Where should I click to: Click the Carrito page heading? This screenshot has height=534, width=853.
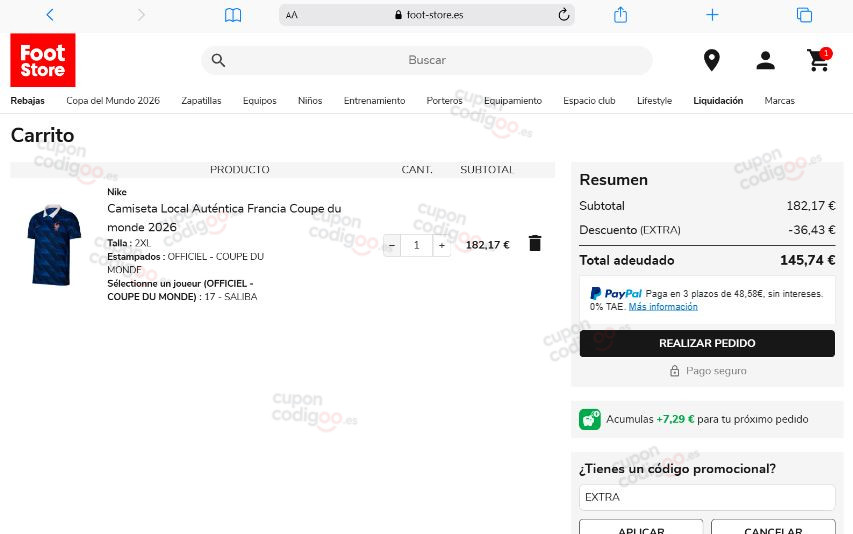coord(42,135)
